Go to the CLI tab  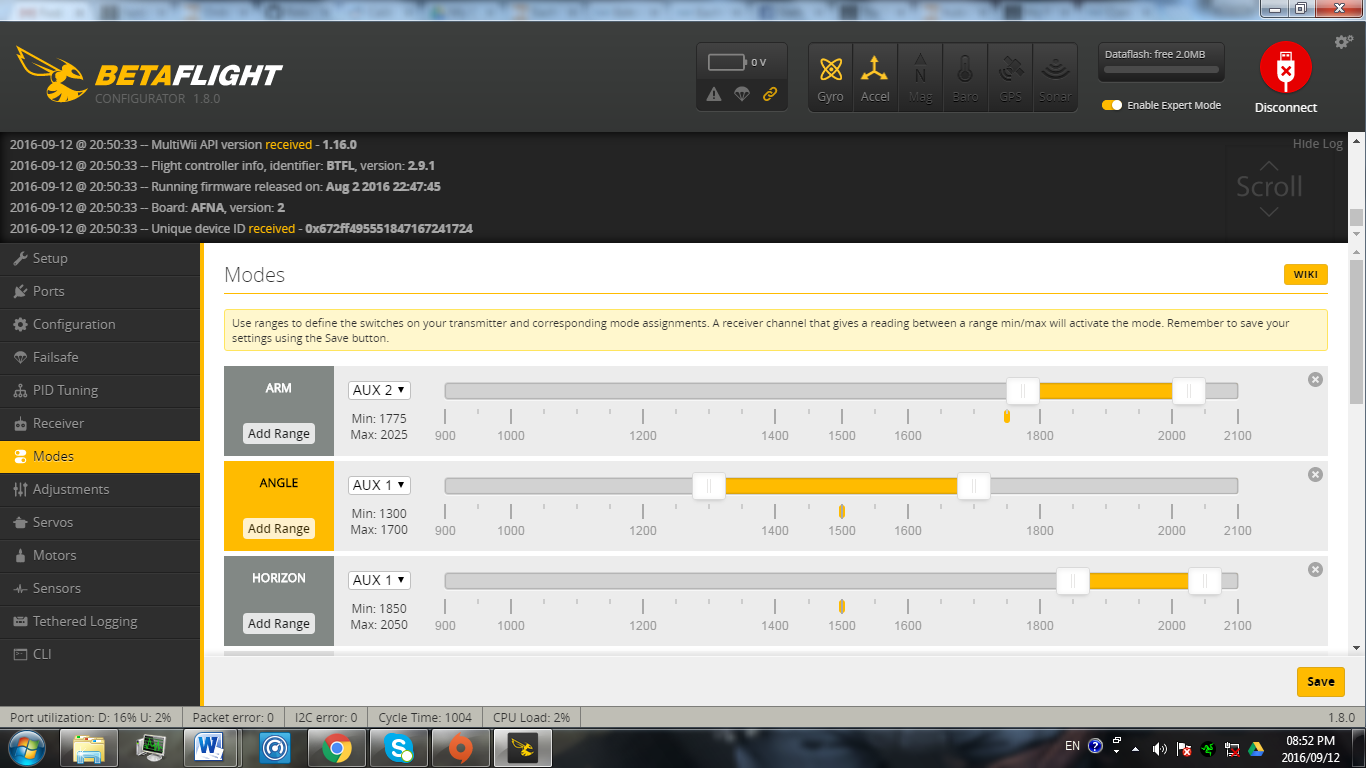coord(42,654)
